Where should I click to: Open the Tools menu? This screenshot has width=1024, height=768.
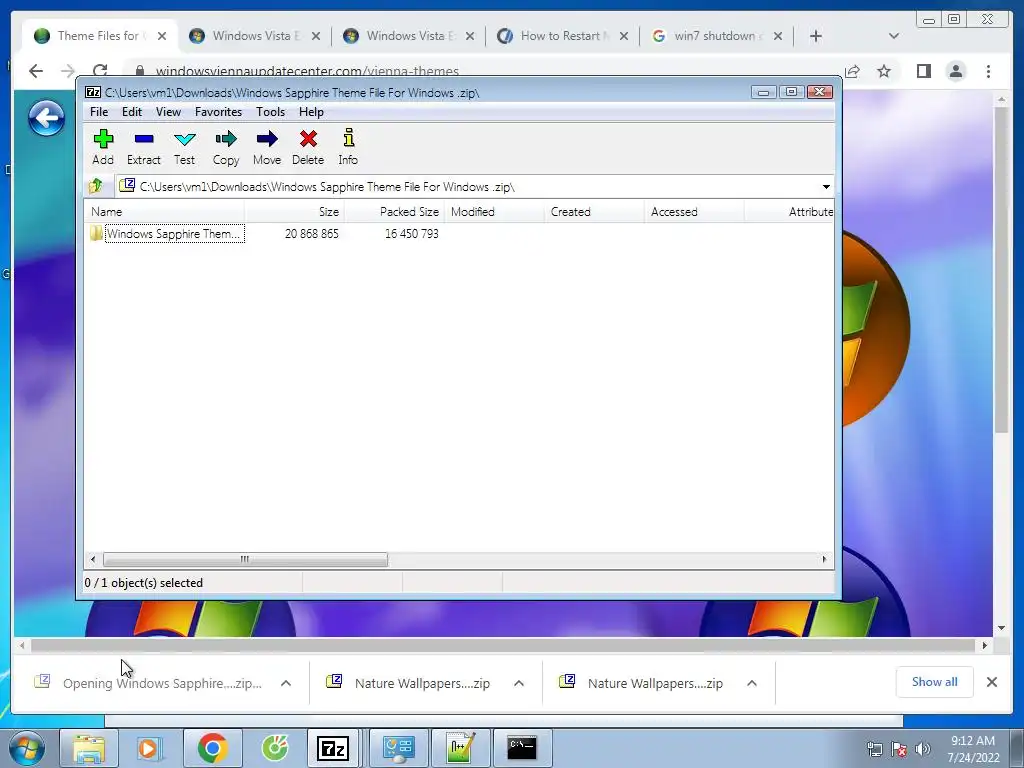[x=270, y=112]
